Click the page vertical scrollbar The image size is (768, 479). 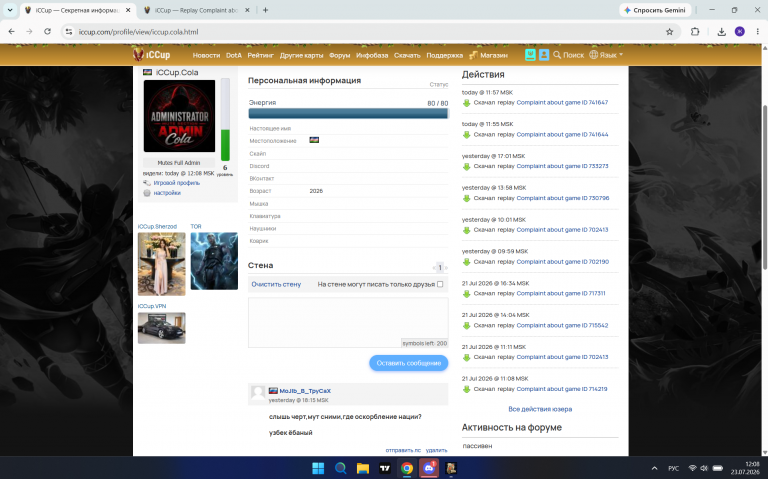[765, 187]
